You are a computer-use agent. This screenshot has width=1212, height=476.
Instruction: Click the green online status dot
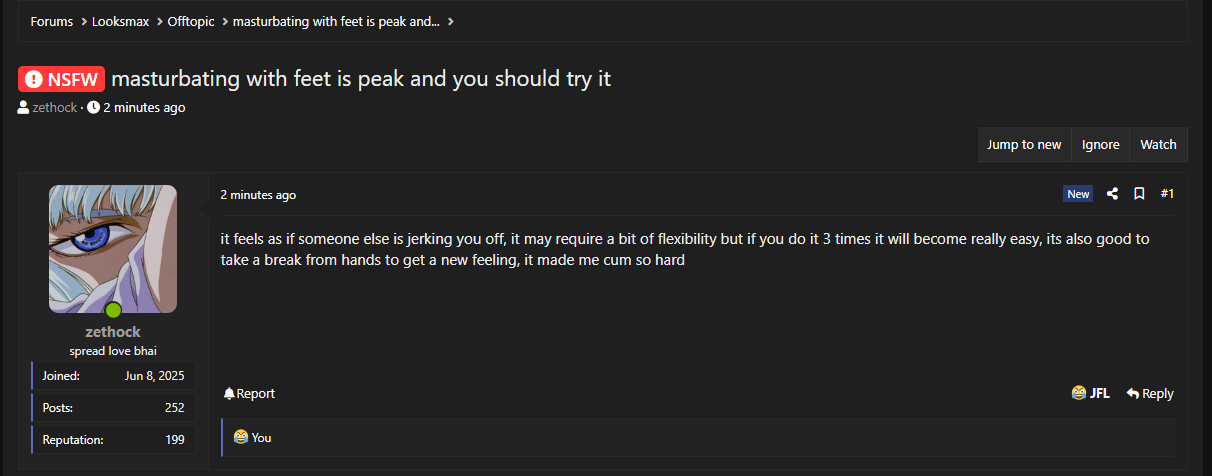pos(113,310)
